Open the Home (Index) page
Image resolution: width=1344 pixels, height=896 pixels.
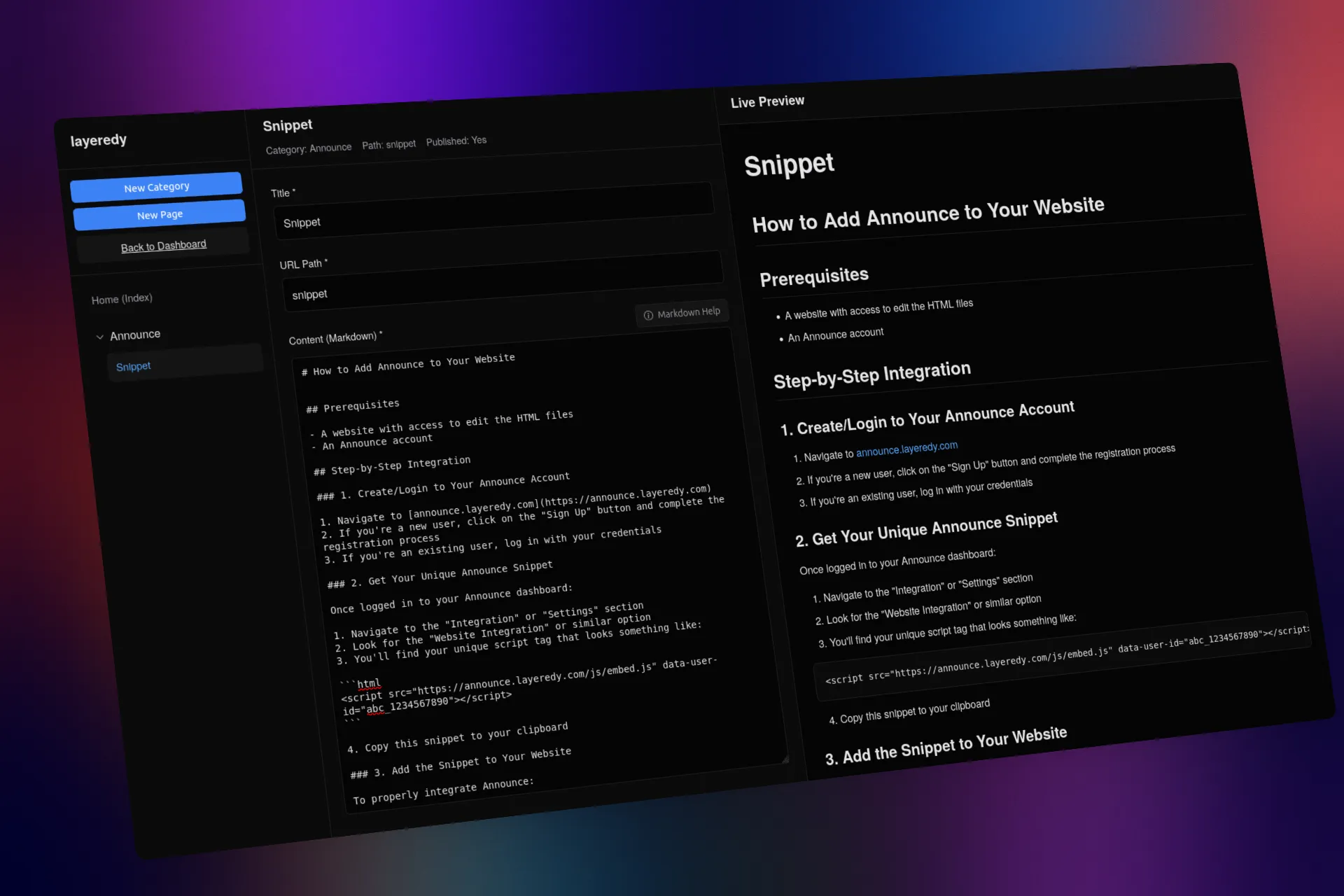(x=122, y=298)
